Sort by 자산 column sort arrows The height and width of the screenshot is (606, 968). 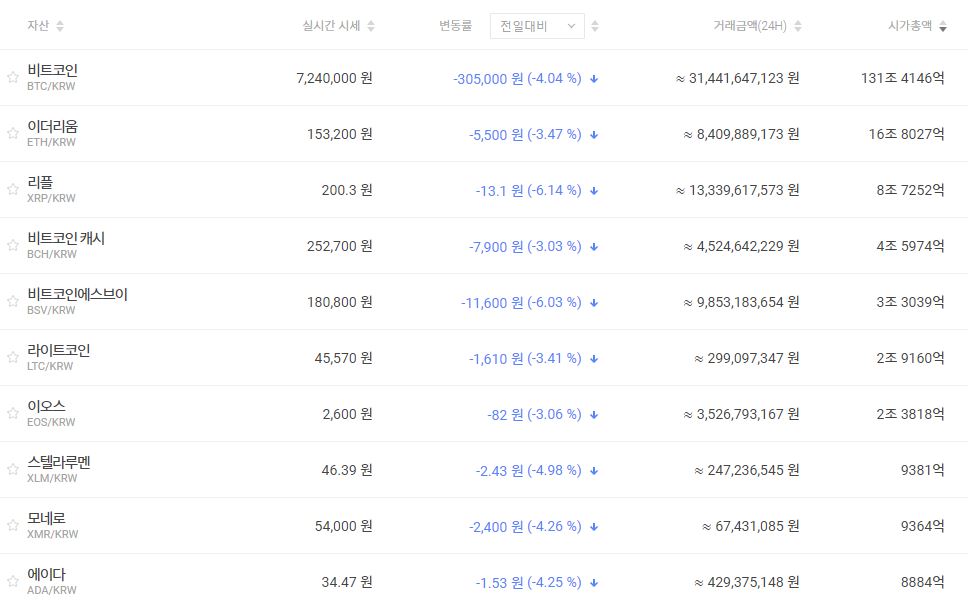tap(59, 26)
